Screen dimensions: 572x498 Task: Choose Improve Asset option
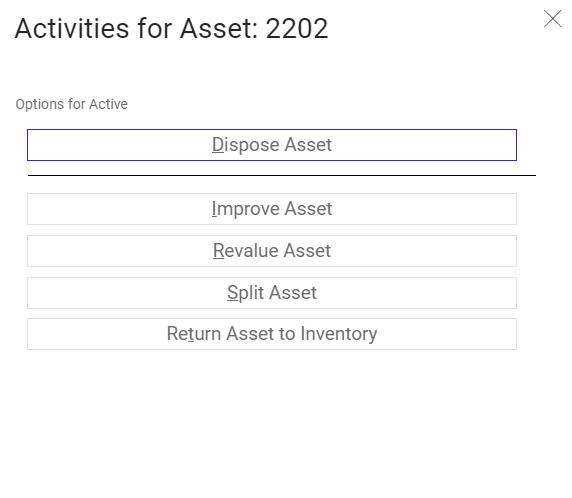(272, 209)
